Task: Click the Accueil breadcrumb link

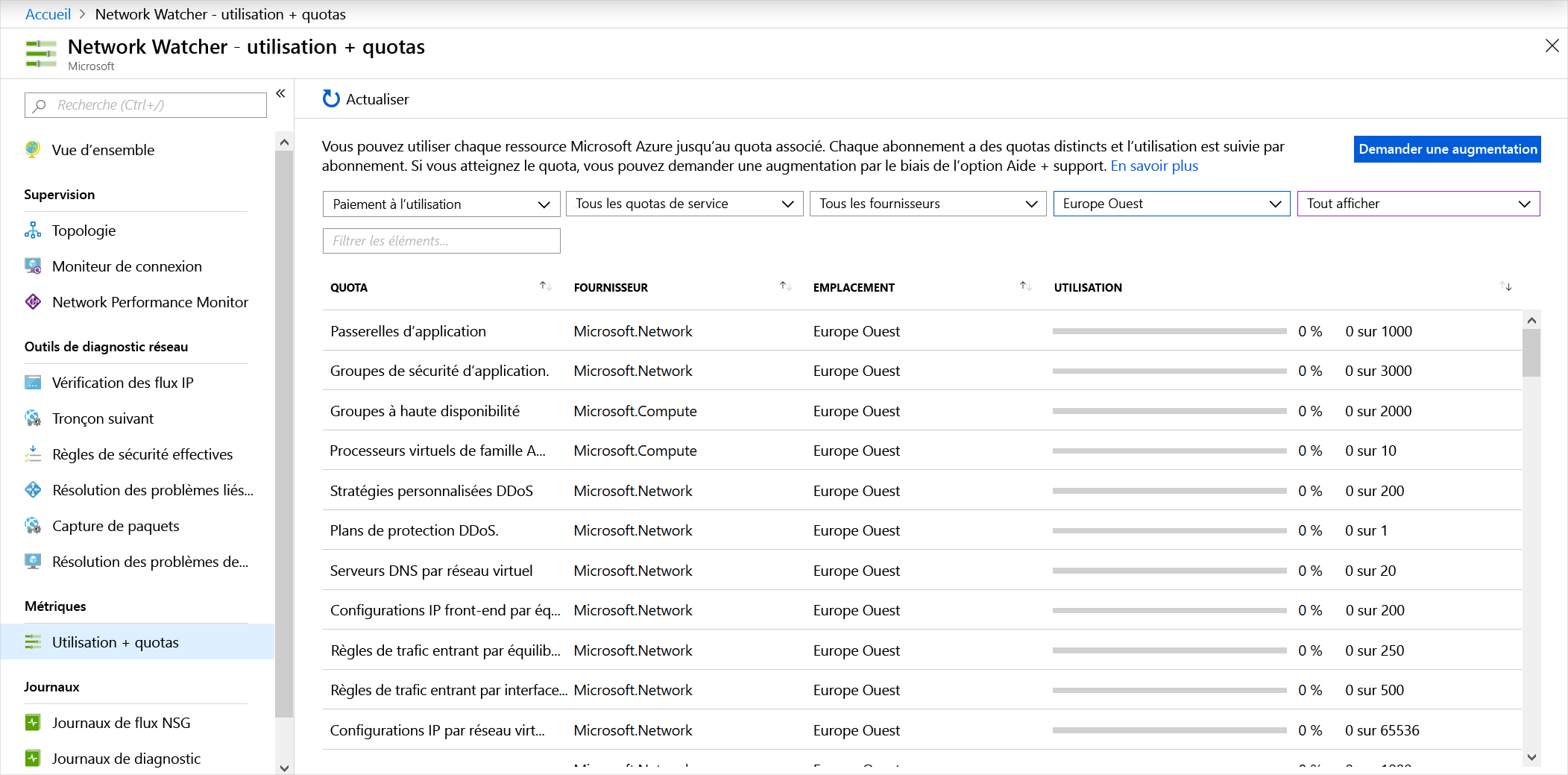Action: [x=48, y=14]
